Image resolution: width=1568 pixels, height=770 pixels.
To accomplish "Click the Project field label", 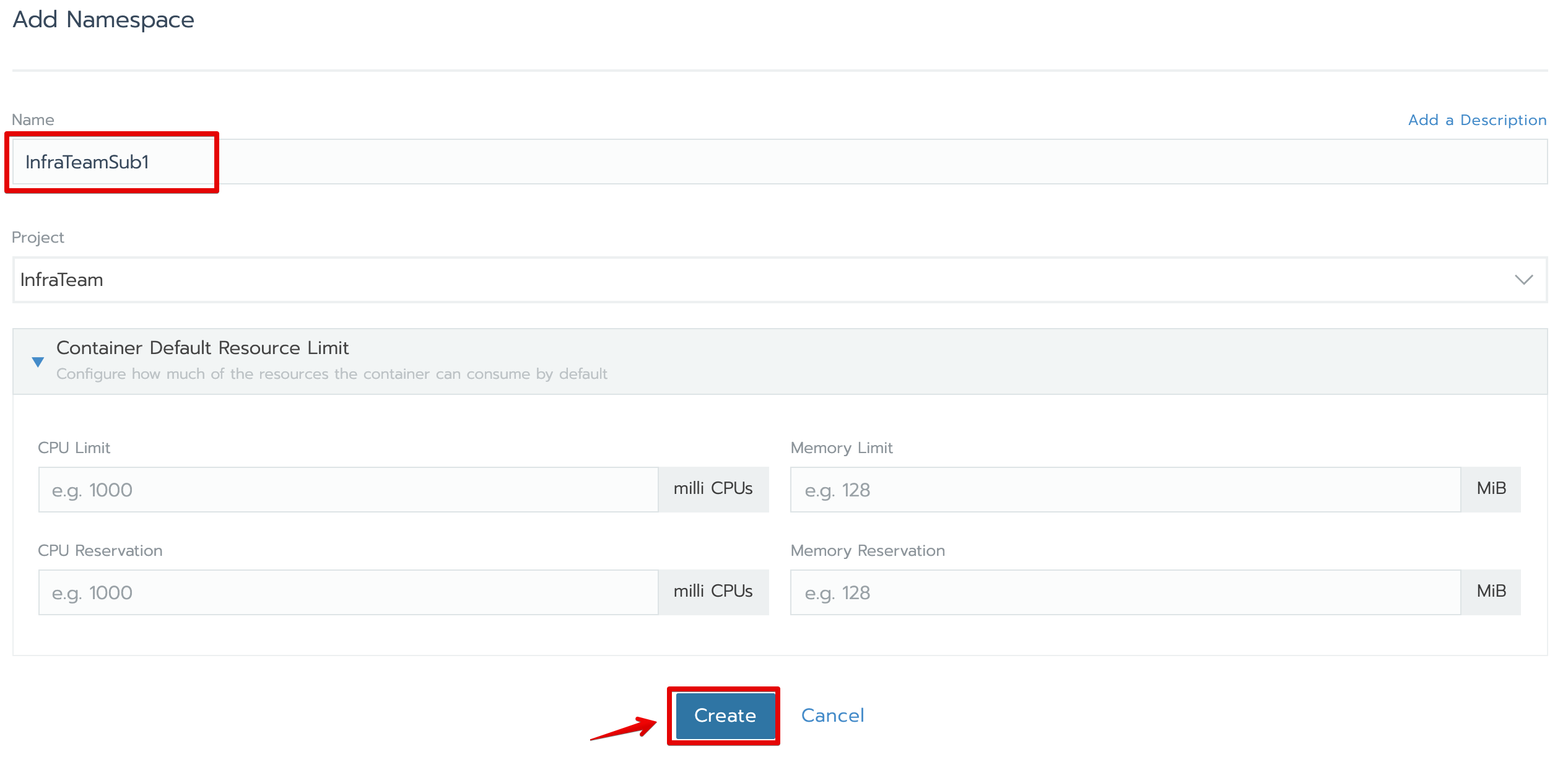I will [38, 238].
